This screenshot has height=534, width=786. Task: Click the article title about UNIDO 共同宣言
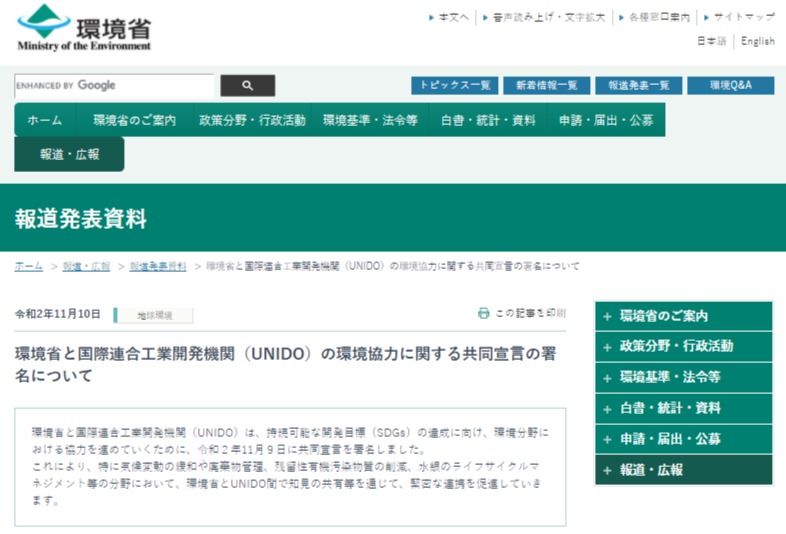(286, 365)
